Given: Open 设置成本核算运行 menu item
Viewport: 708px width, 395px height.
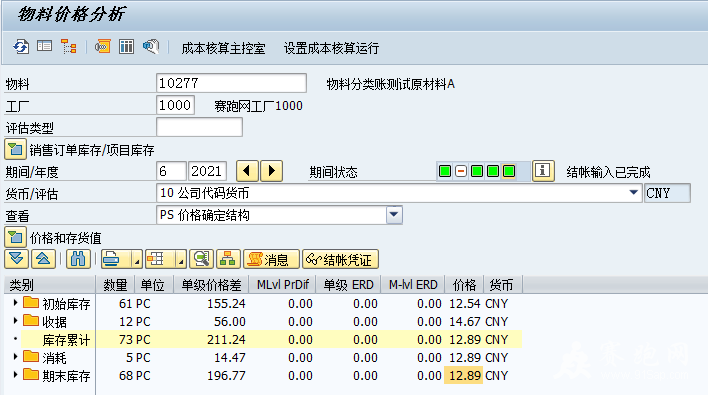Looking at the screenshot, I should pos(331,48).
